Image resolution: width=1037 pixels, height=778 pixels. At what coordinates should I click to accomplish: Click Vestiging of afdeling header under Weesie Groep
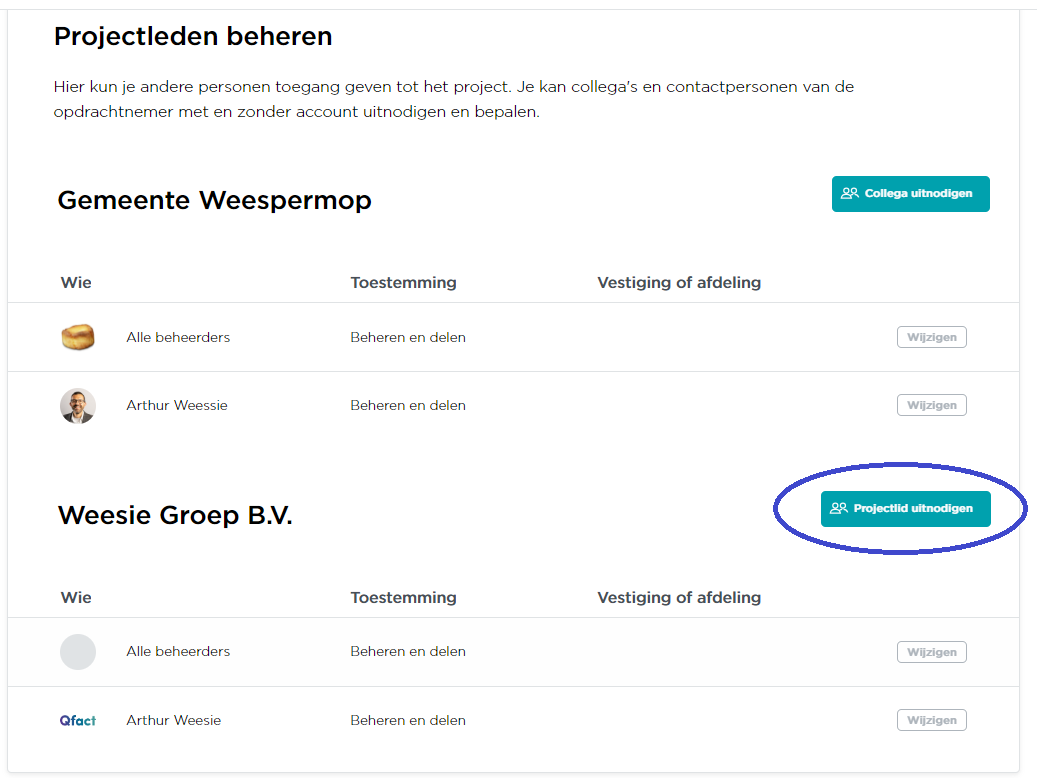[x=679, y=597]
